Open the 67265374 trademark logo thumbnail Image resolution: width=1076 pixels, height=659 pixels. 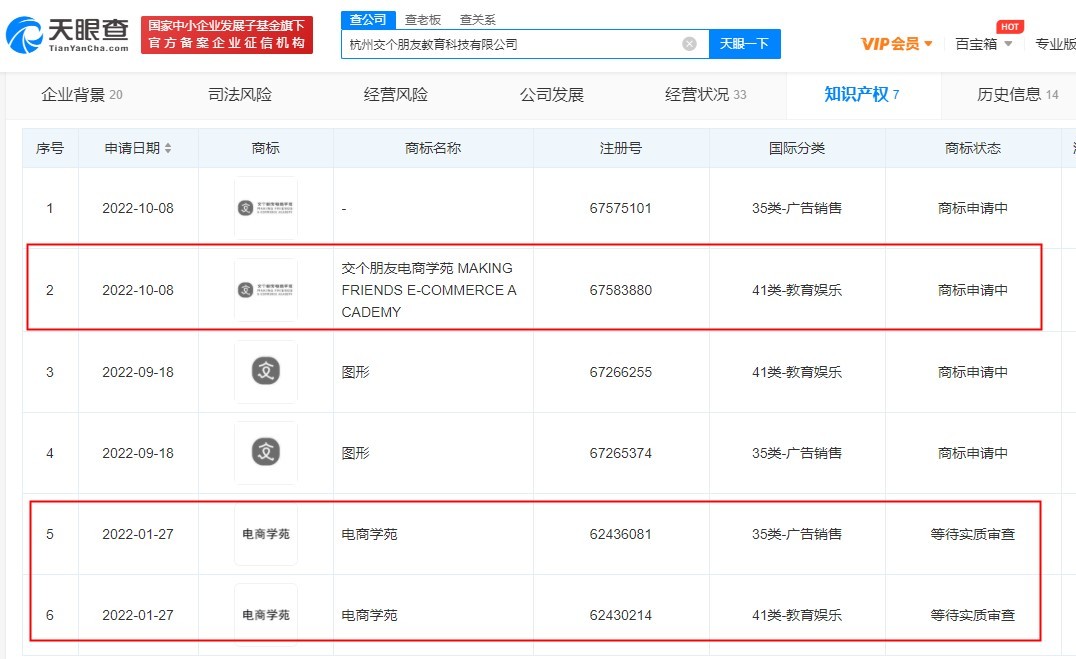266,452
